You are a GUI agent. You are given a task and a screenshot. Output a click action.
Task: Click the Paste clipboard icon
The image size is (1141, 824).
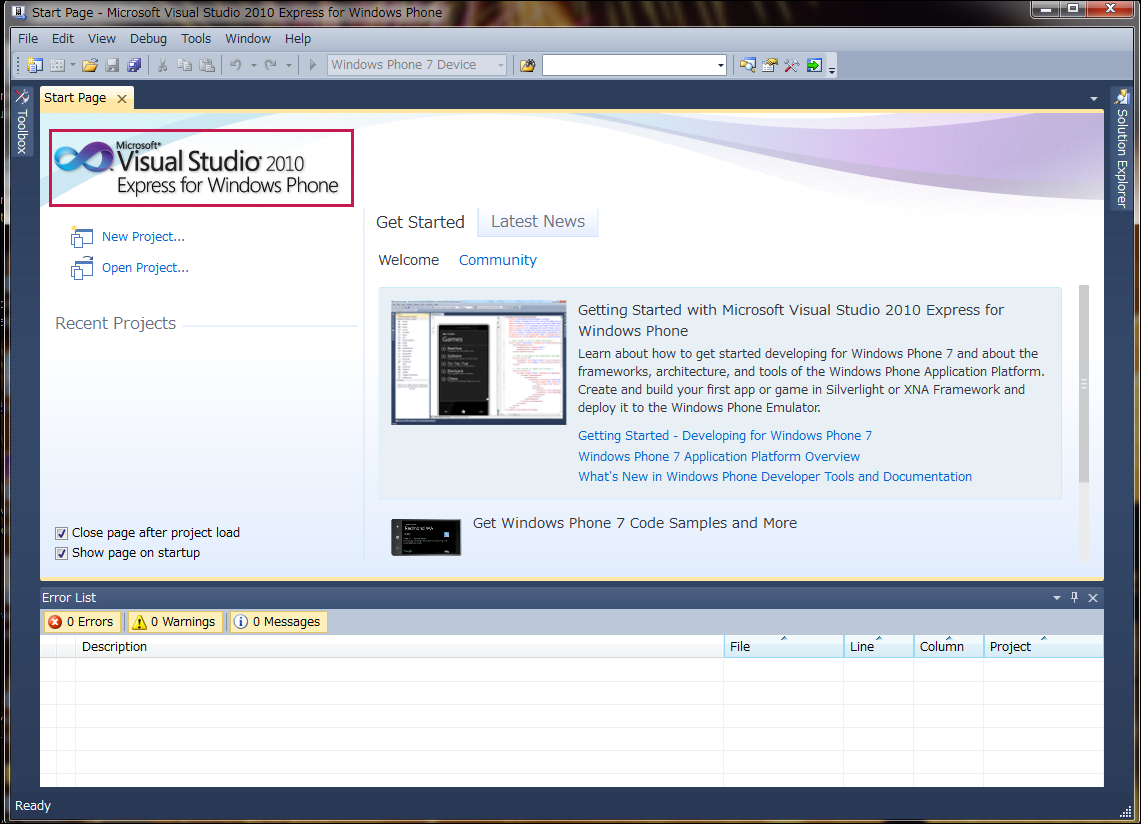[x=207, y=66]
